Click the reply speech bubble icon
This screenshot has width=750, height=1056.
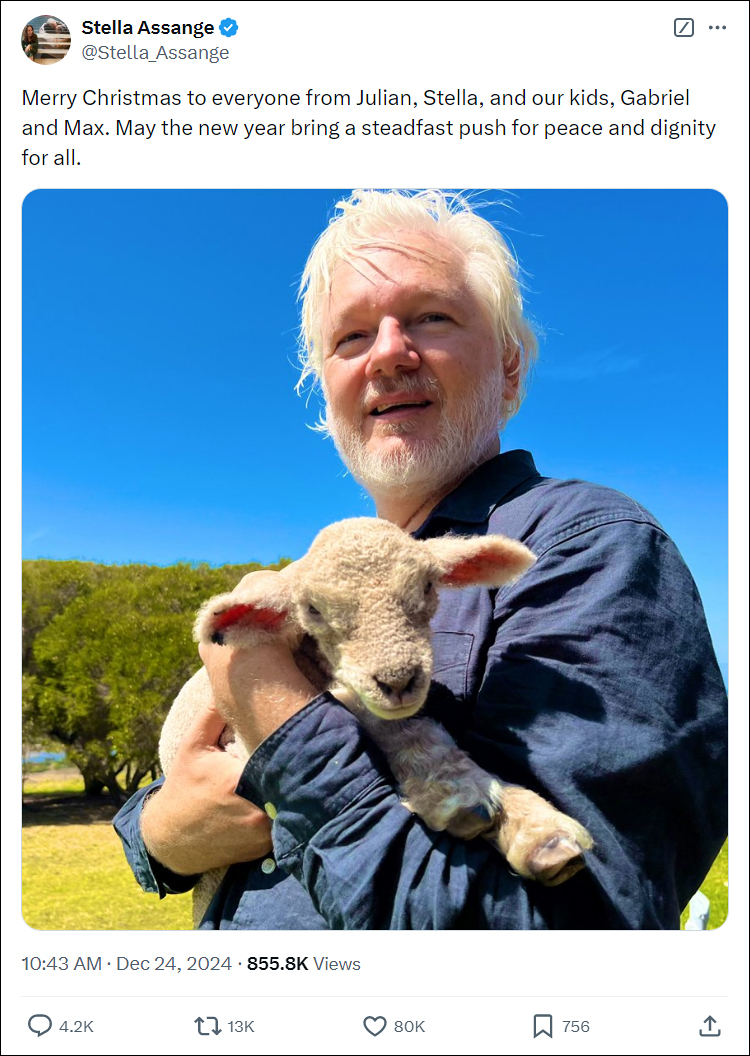[40, 1026]
